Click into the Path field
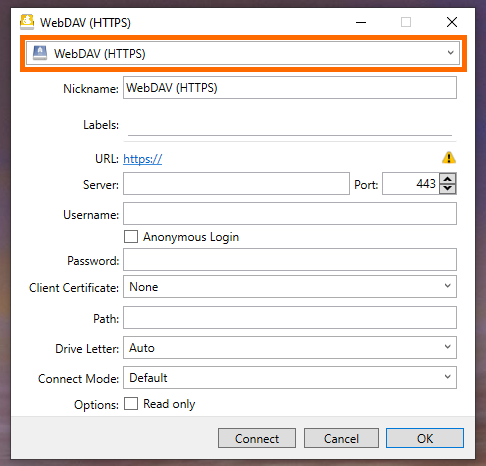 290,317
